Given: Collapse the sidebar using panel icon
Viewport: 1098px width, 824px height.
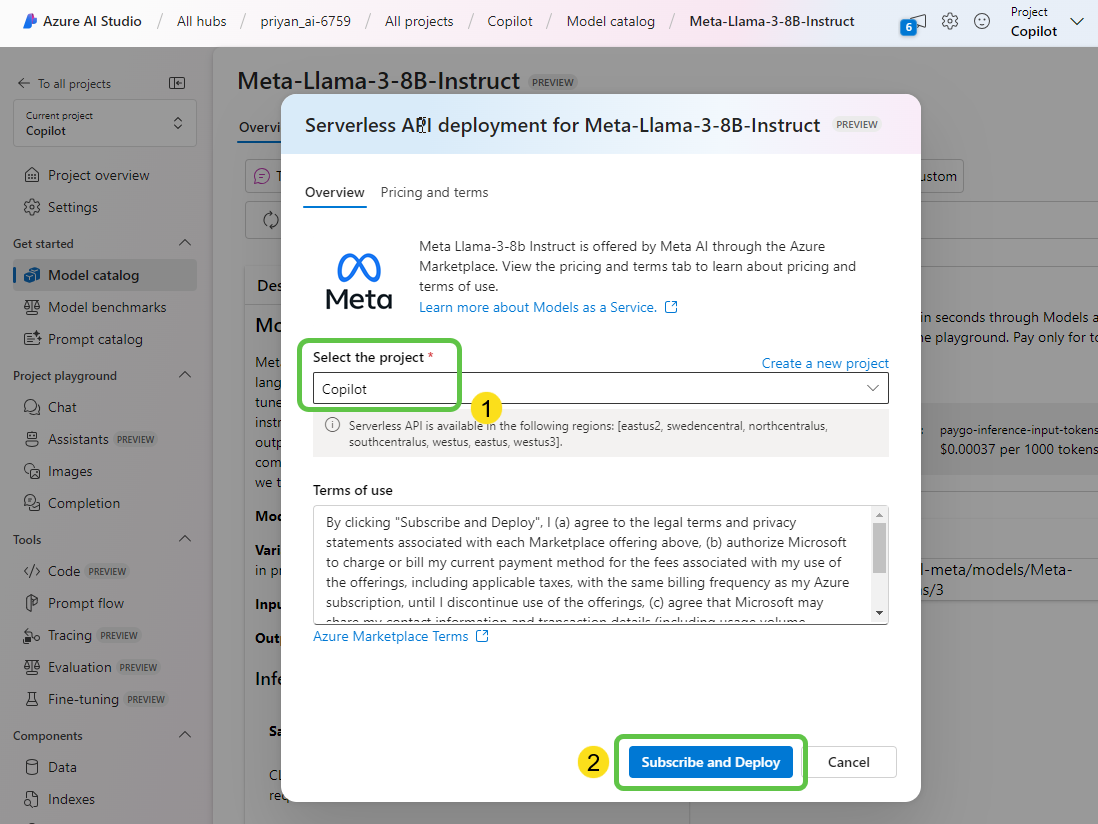Looking at the screenshot, I should [177, 84].
